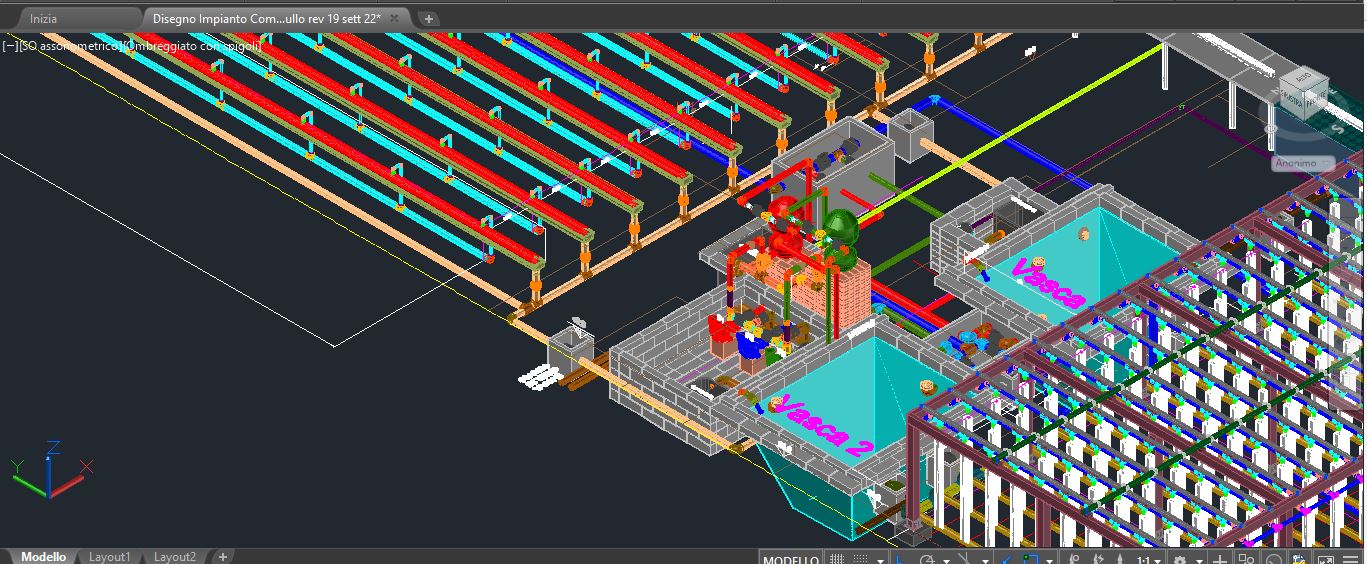The image size is (1367, 564).
Task: Open the status bar customization menu
Action: 1350,559
